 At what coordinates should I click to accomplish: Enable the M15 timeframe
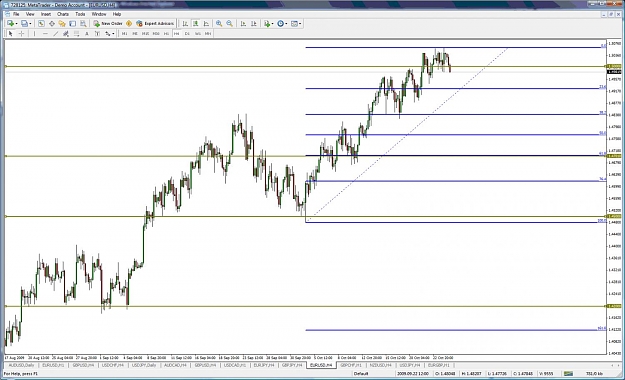tap(145, 33)
